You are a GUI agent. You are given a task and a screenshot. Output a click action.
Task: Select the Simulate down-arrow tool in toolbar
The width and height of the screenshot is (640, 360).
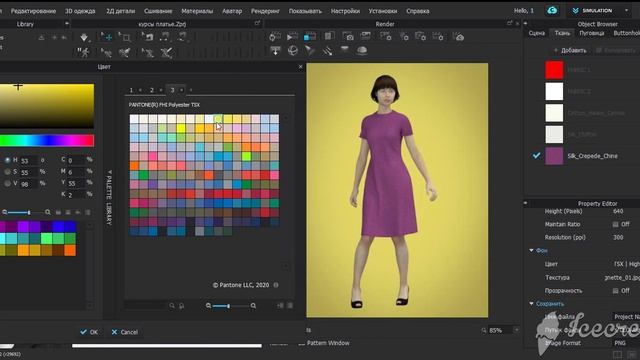[x=84, y=37]
